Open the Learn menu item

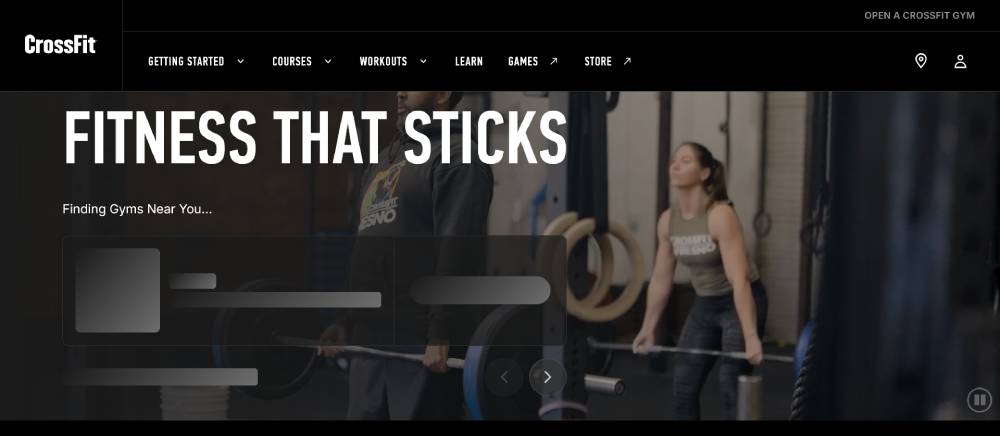coord(469,61)
